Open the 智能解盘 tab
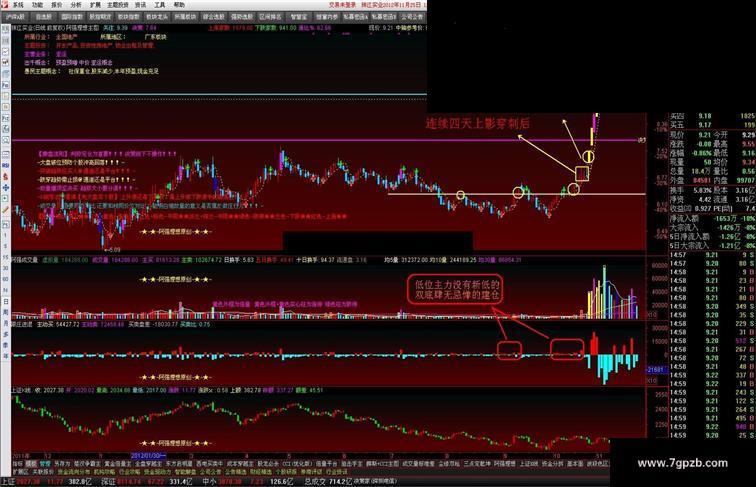Viewport: 756px width, 487px height. click(x=185, y=472)
